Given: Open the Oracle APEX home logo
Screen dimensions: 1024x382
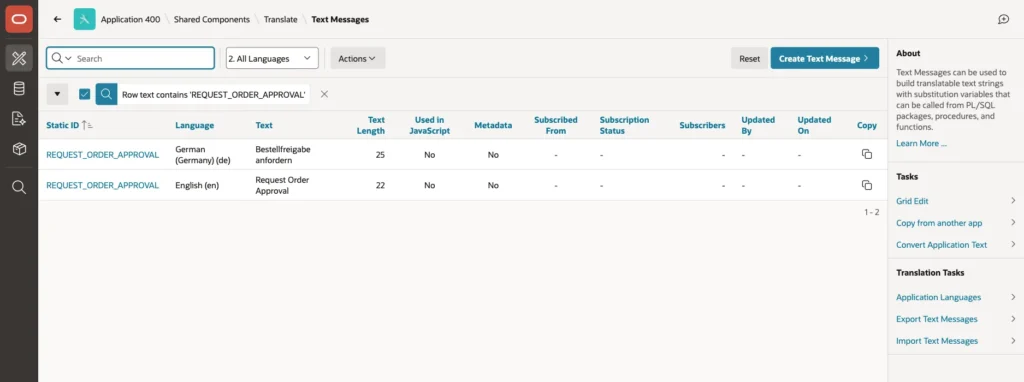Looking at the screenshot, I should coord(19,20).
